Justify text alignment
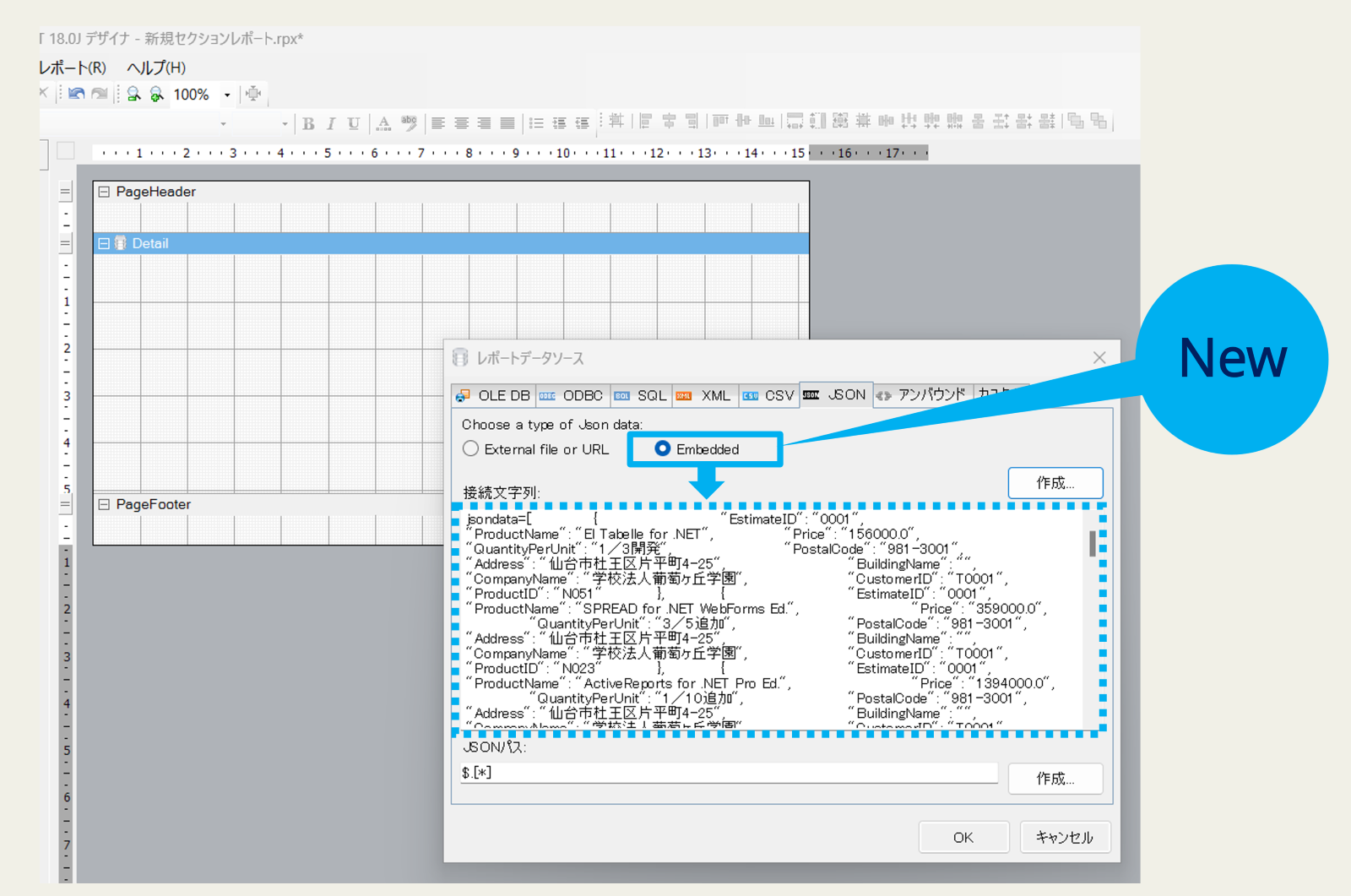This screenshot has height=896, width=1351. [507, 123]
